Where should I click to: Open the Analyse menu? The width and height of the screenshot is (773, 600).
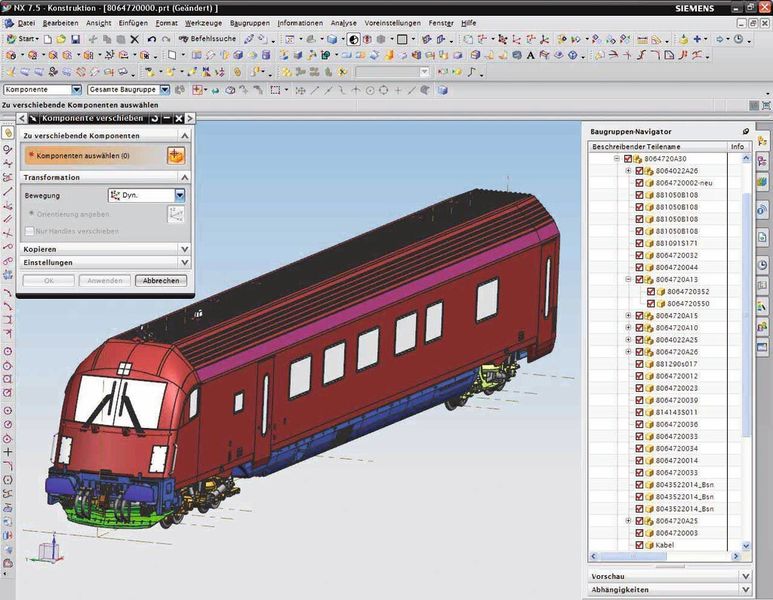tap(344, 23)
